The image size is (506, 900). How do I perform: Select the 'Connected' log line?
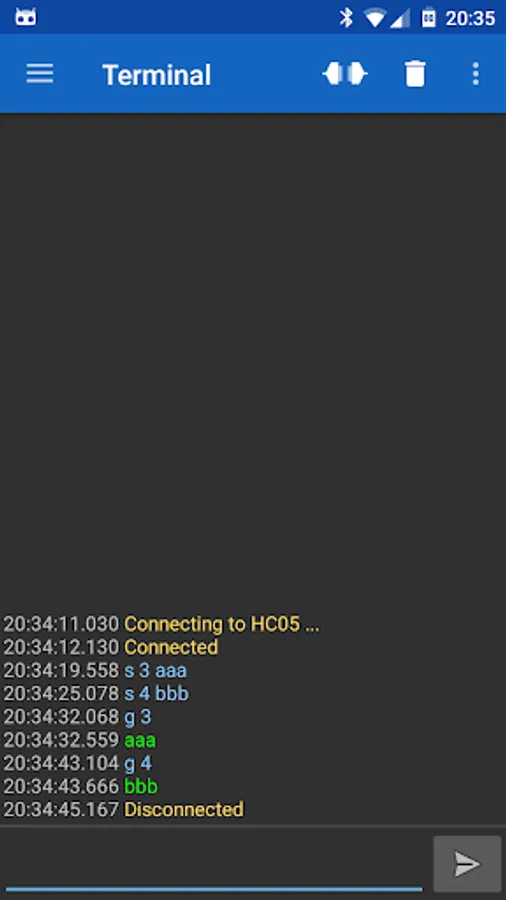(111, 647)
